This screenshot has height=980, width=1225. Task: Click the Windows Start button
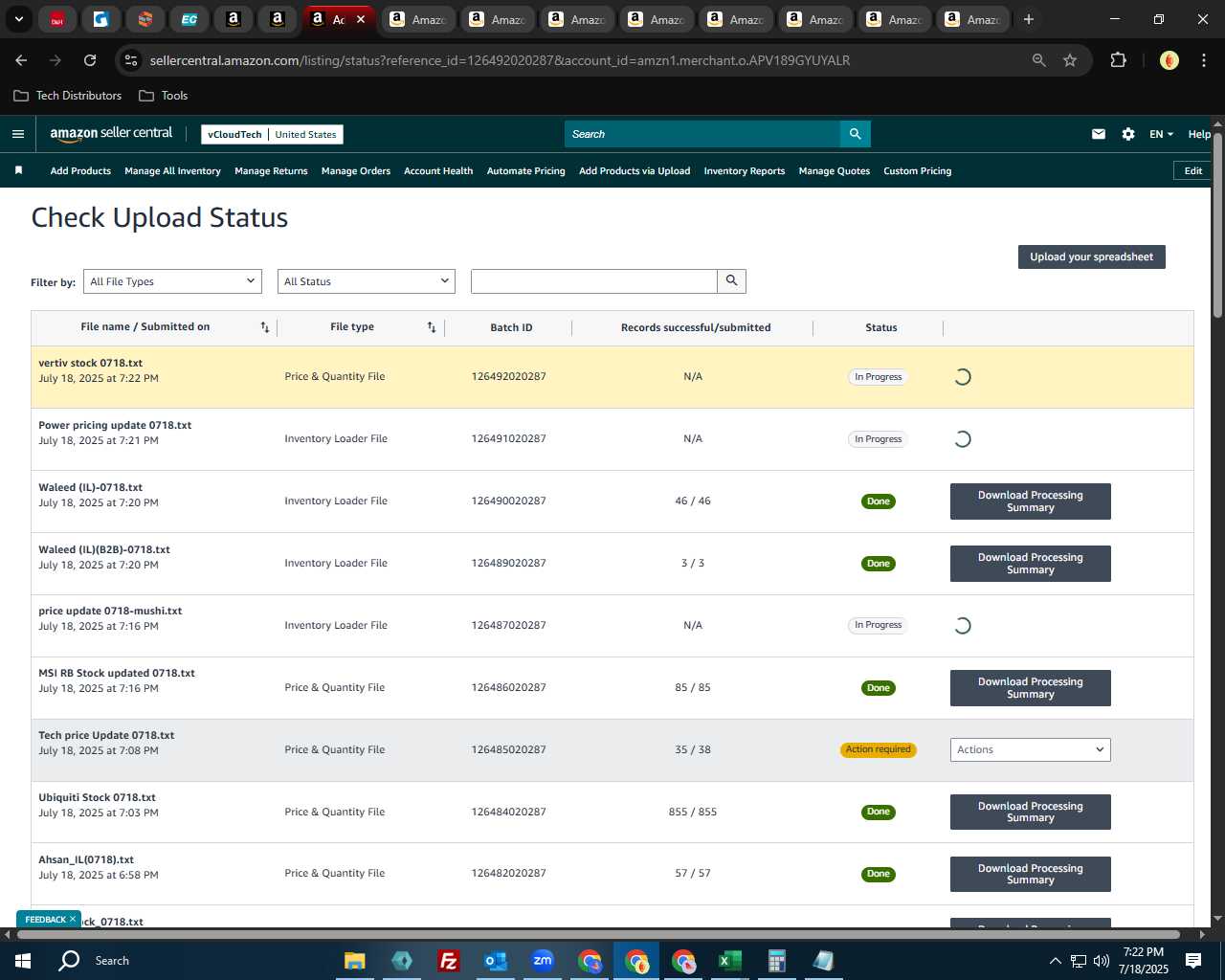[x=23, y=961]
